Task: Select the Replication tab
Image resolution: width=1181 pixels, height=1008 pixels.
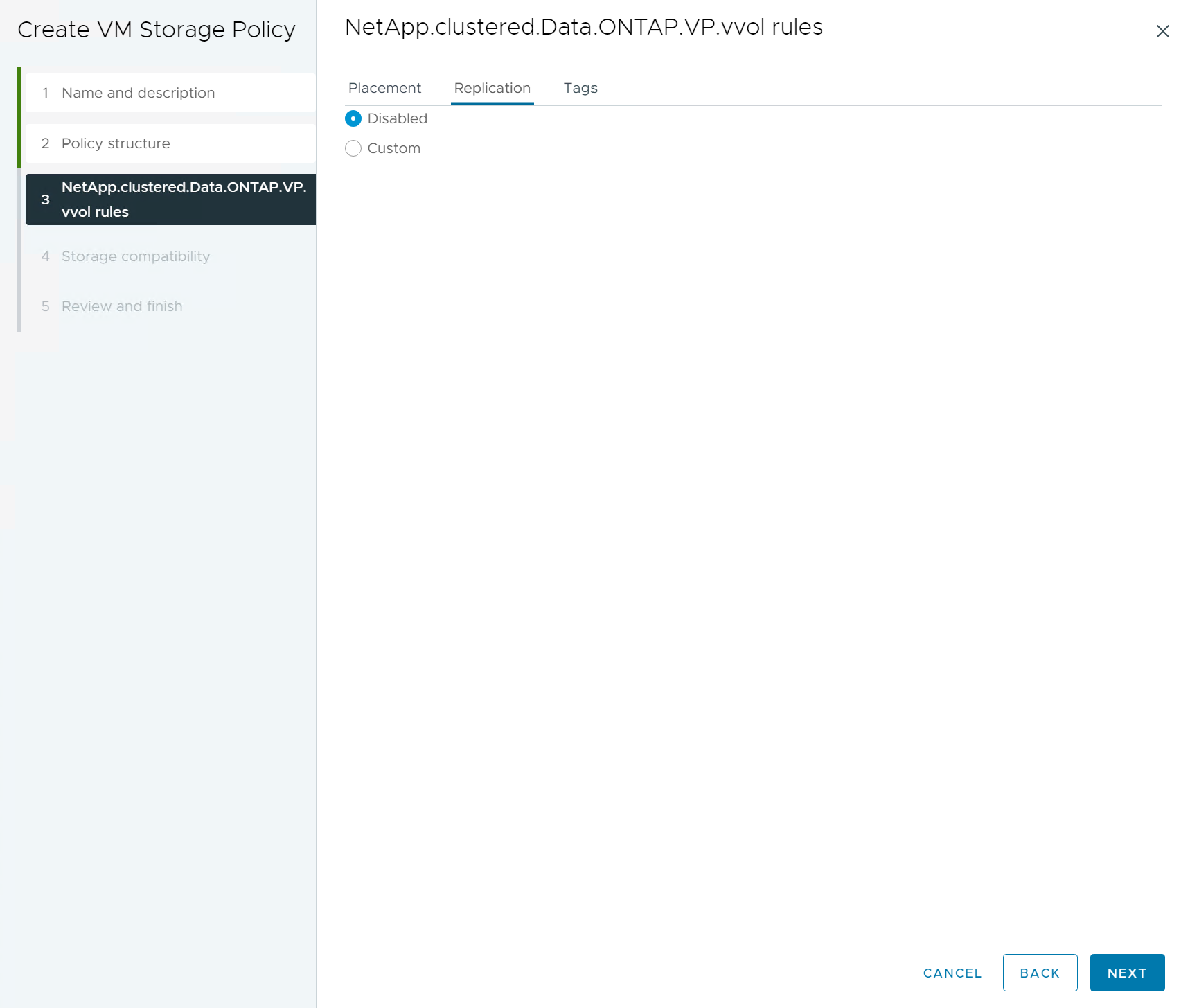Action: (x=492, y=88)
